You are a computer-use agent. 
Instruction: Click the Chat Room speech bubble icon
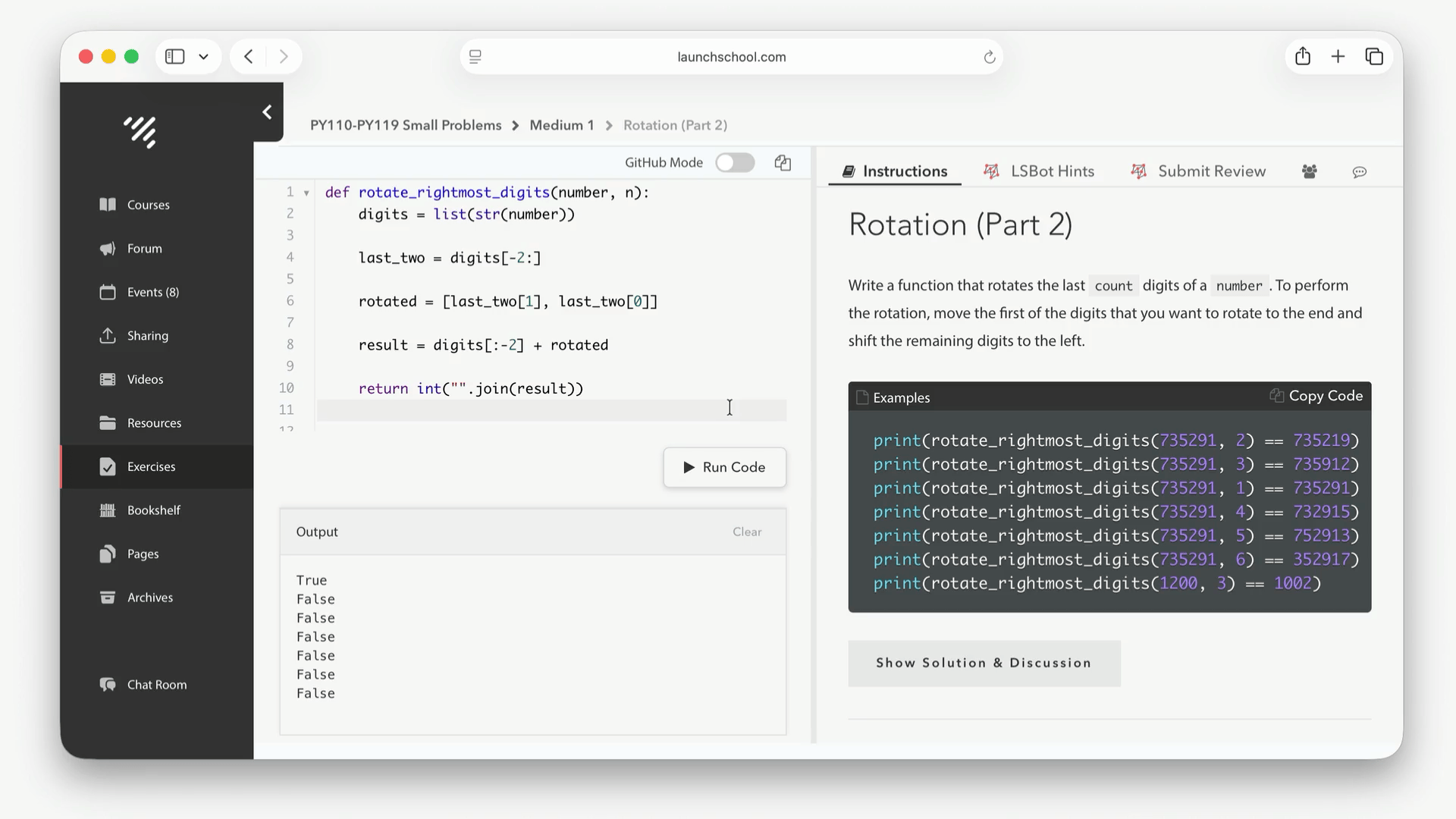pos(108,685)
